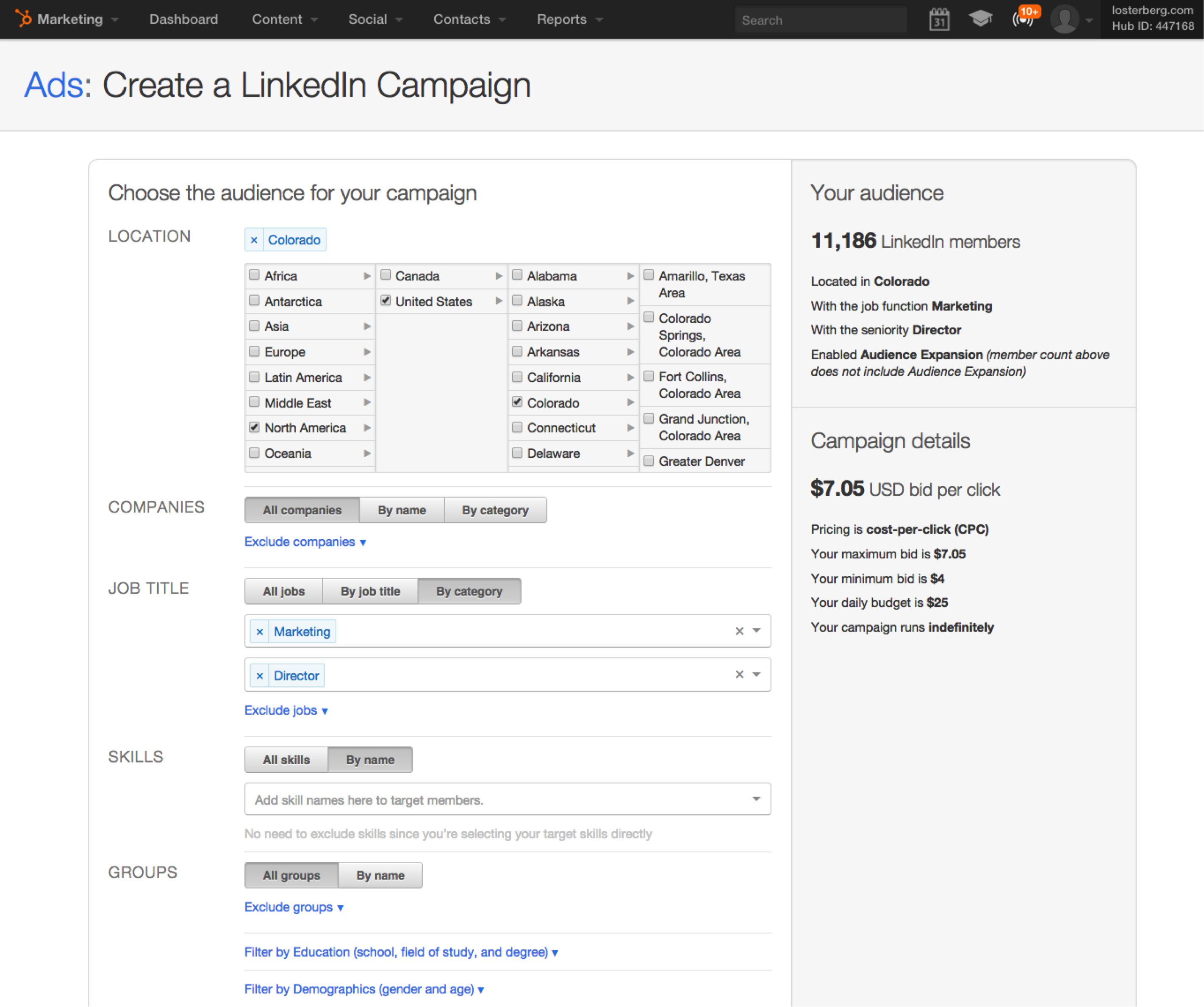Uncheck the North America checkbox

254,427
